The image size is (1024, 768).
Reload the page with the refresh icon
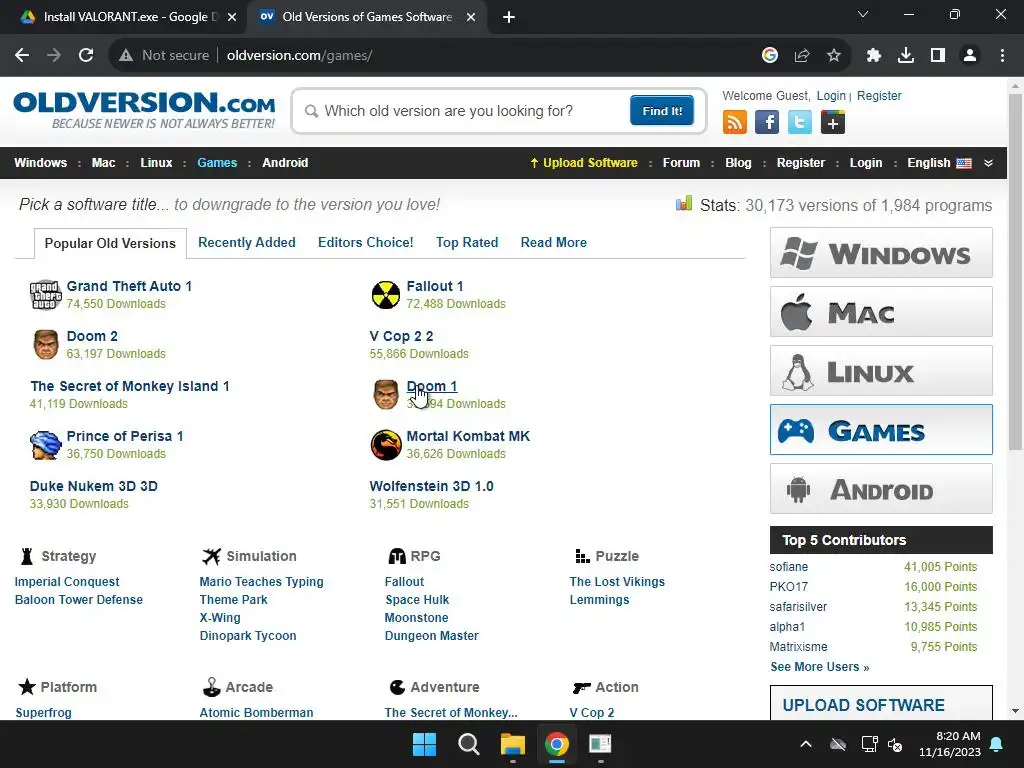[86, 56]
